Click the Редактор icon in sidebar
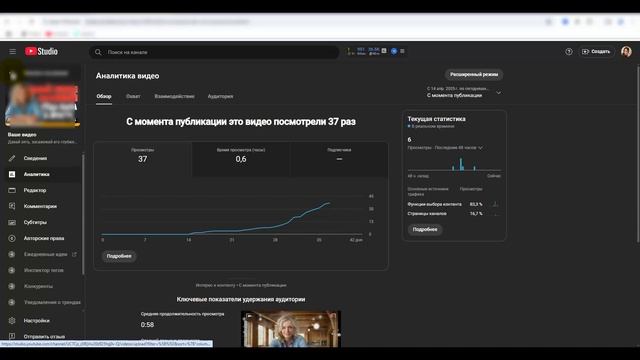Viewport: 640px width, 360px height. [12, 190]
